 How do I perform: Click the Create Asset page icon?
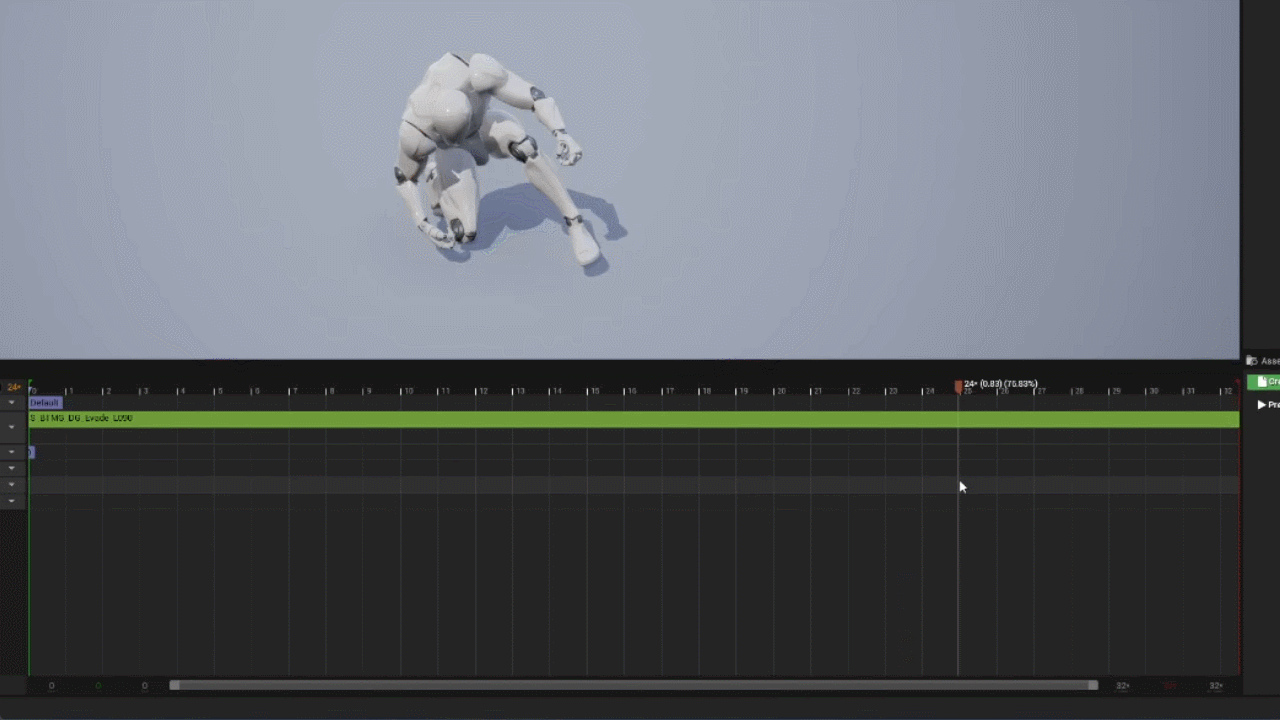pos(1262,381)
